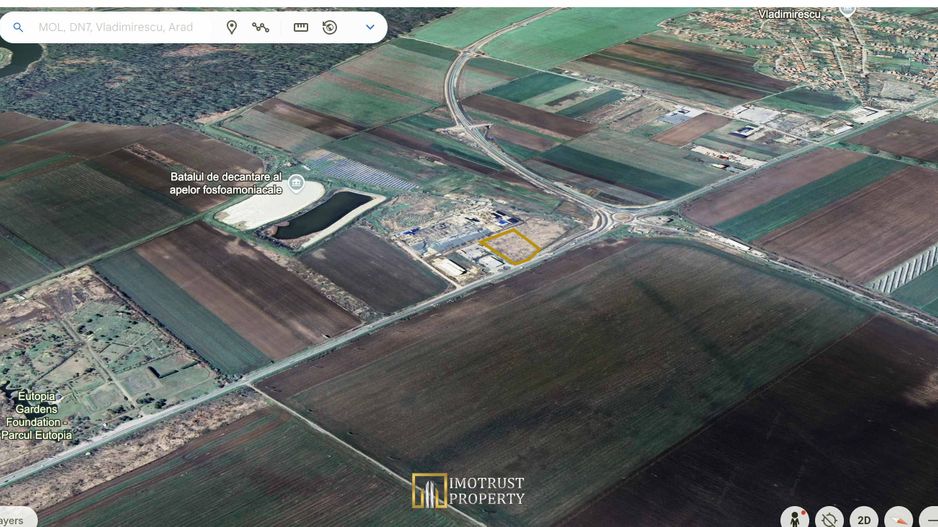938x527 pixels.
Task: Open the historical imagery tool
Action: click(x=330, y=28)
